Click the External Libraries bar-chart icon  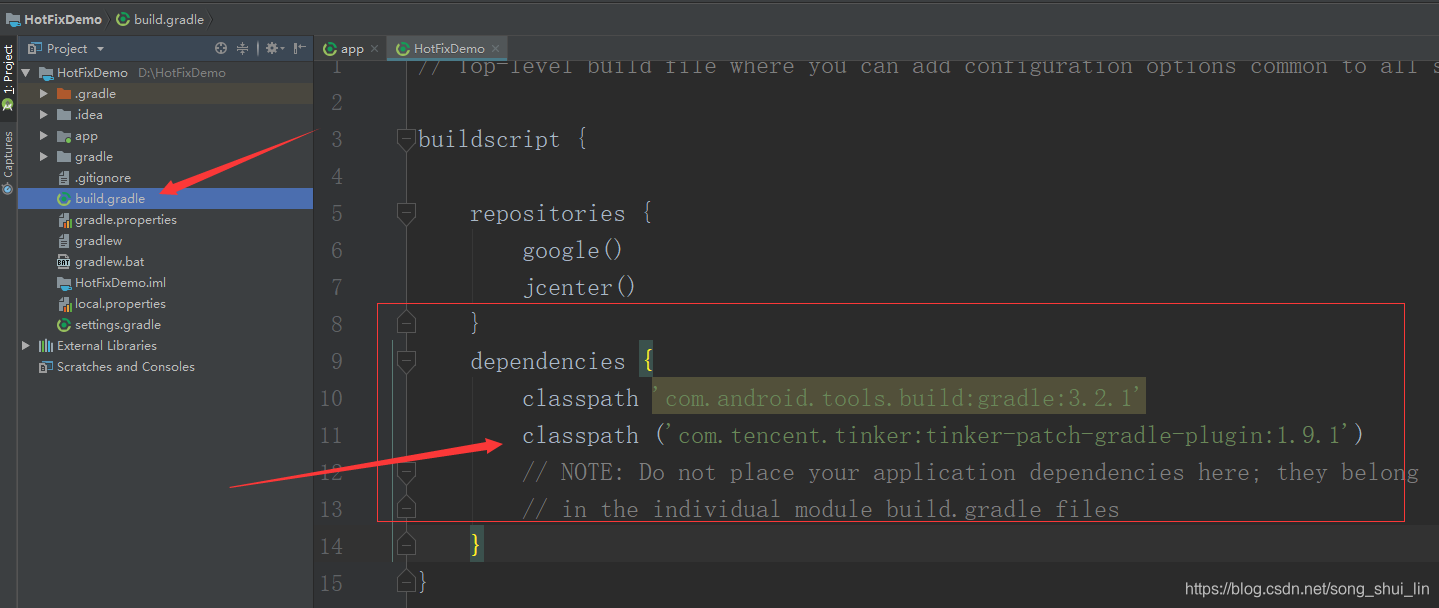click(46, 346)
